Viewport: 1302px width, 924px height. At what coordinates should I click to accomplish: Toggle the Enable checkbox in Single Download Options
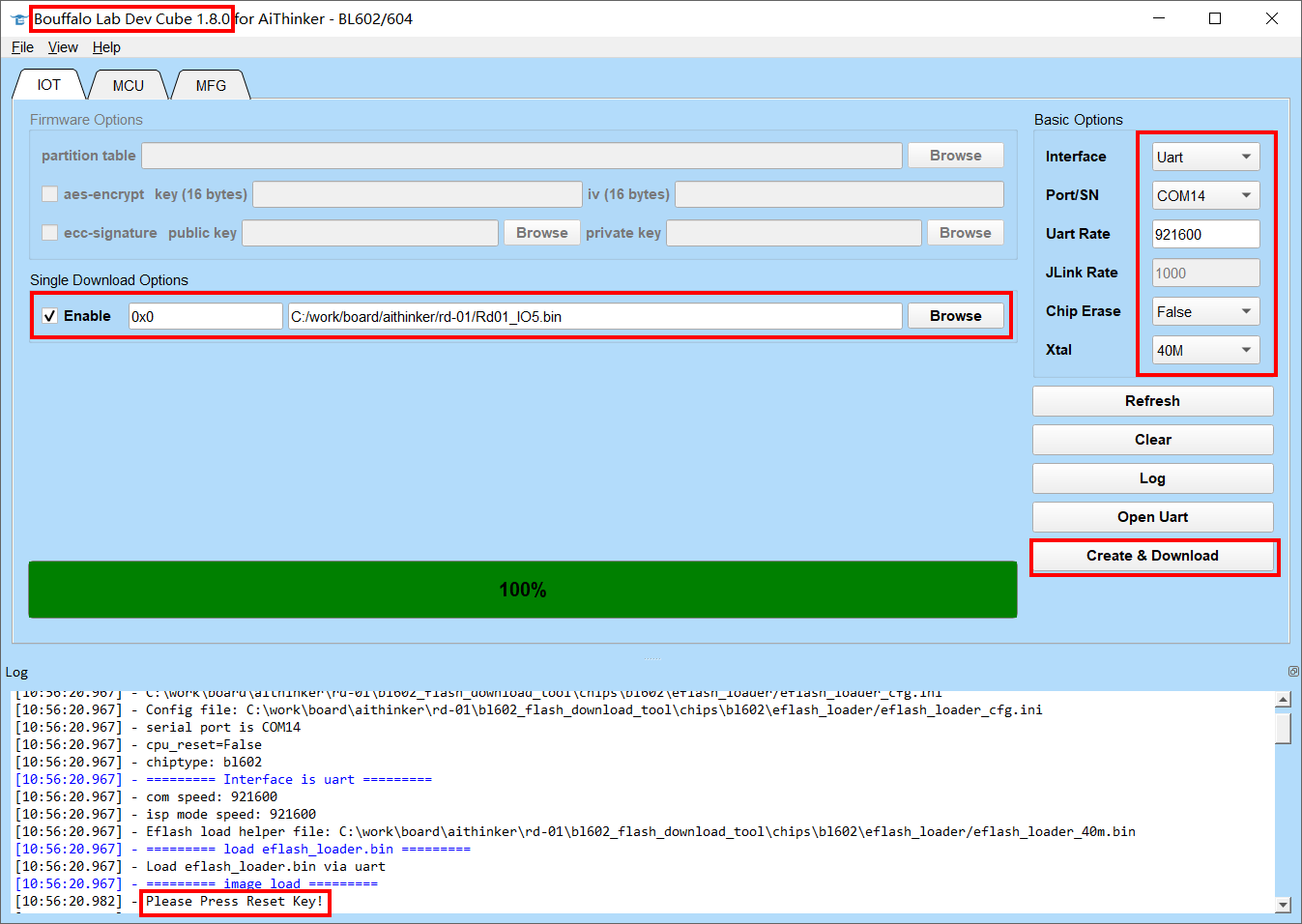(50, 316)
